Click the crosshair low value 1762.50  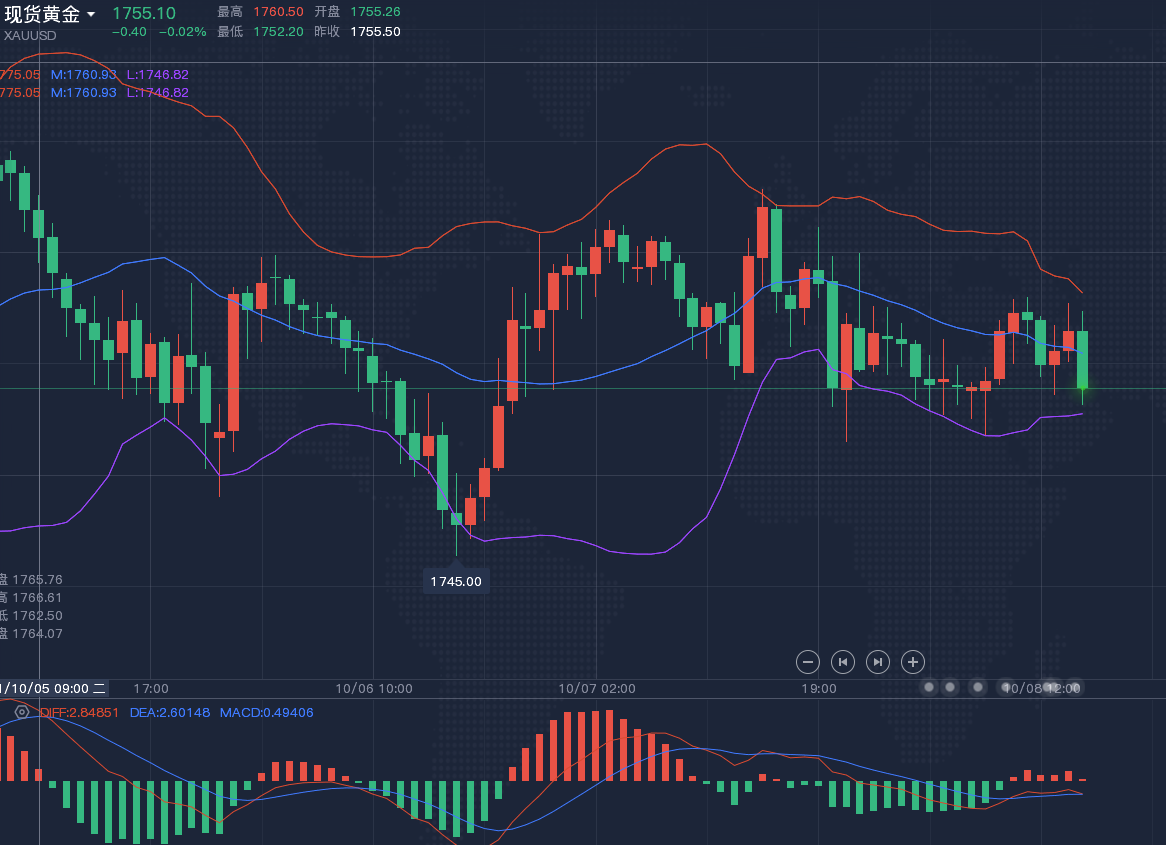(x=37, y=615)
